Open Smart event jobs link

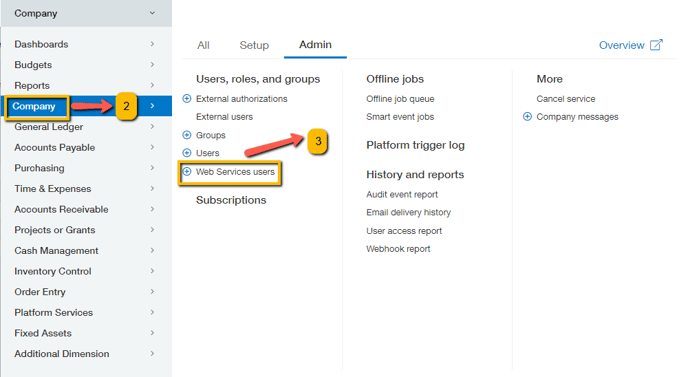click(400, 117)
